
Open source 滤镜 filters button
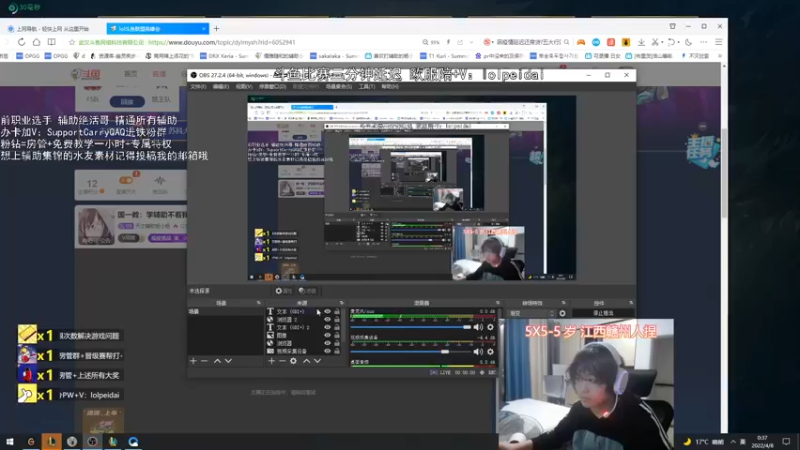pyautogui.click(x=308, y=291)
